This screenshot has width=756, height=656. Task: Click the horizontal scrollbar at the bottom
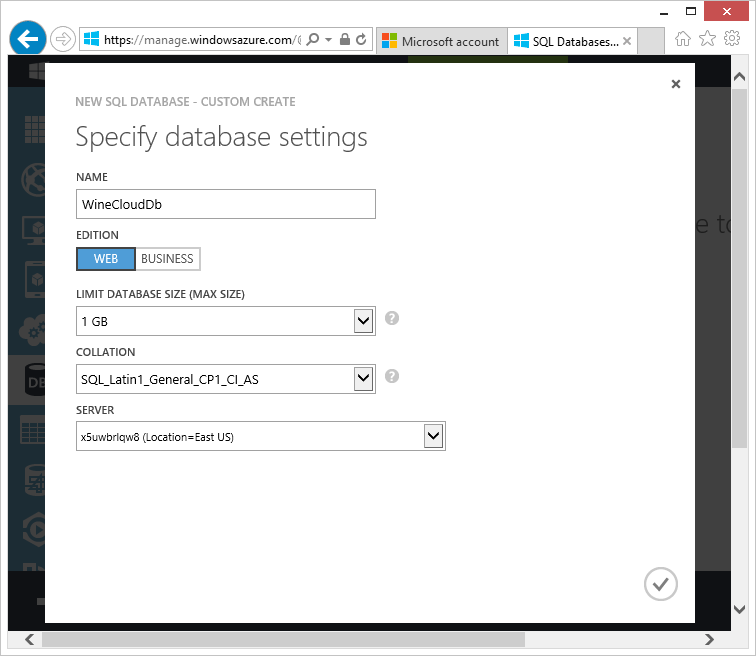tap(283, 640)
